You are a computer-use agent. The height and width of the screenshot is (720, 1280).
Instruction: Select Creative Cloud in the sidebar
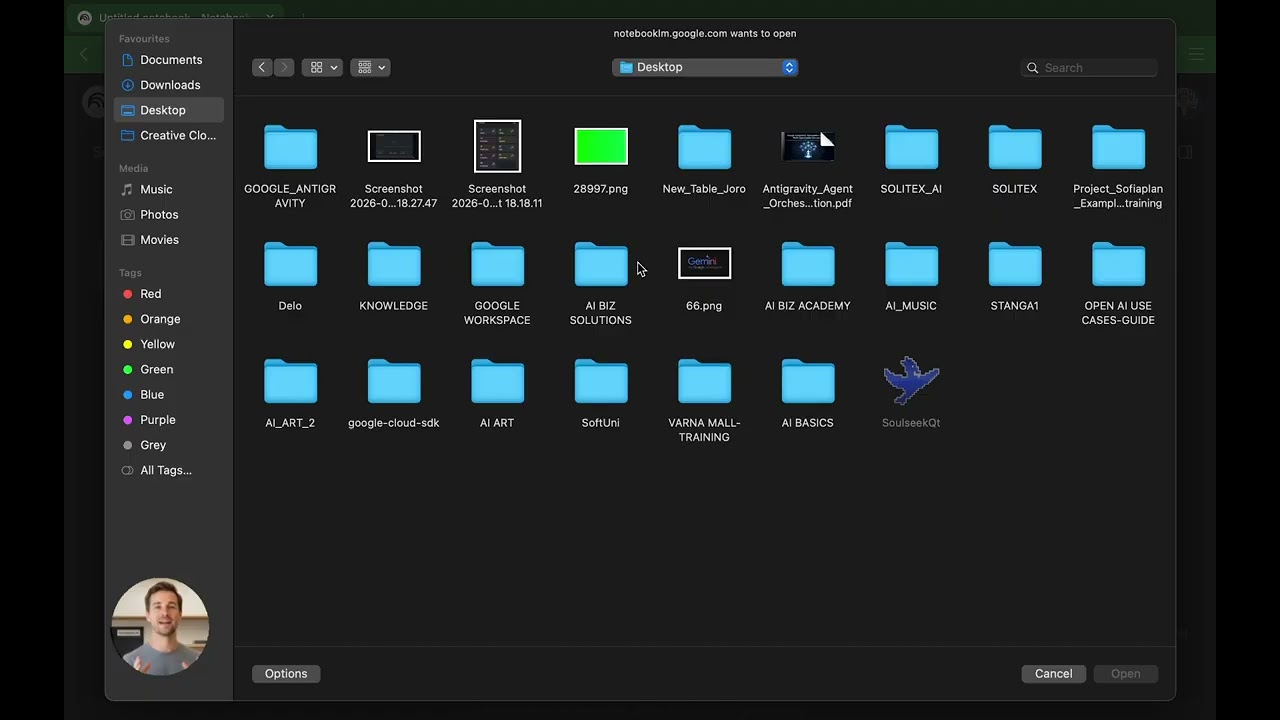(x=169, y=135)
